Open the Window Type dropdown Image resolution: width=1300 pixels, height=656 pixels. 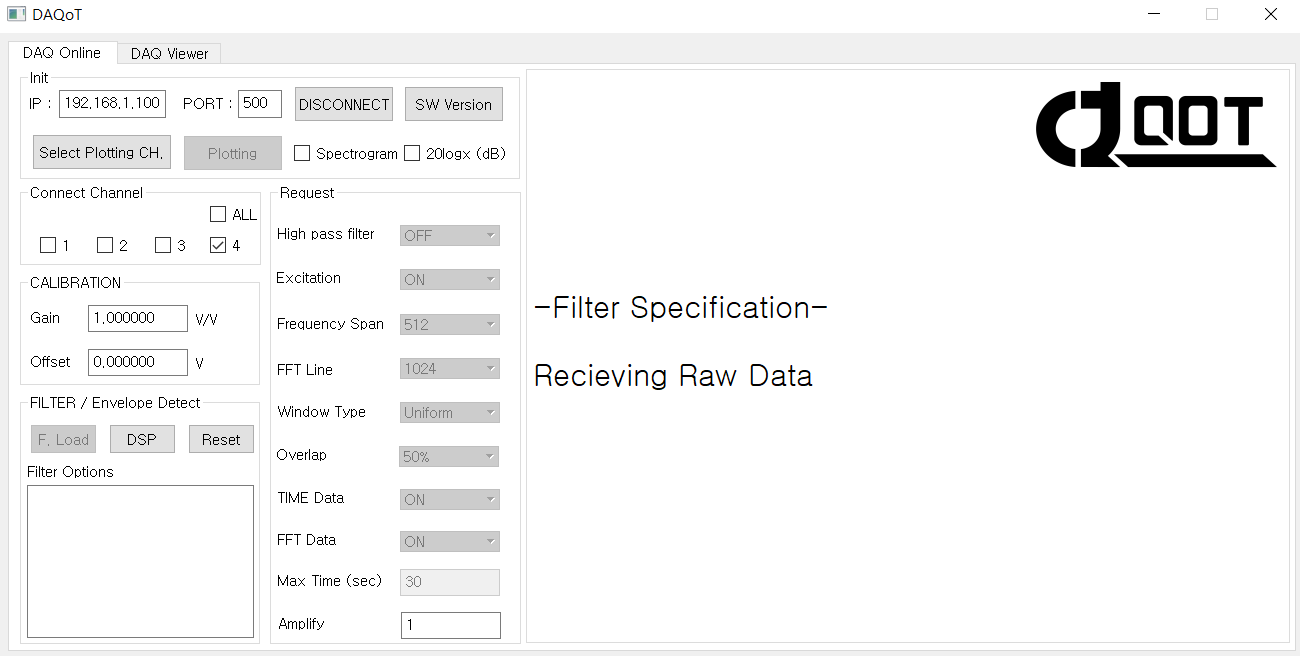pyautogui.click(x=450, y=412)
